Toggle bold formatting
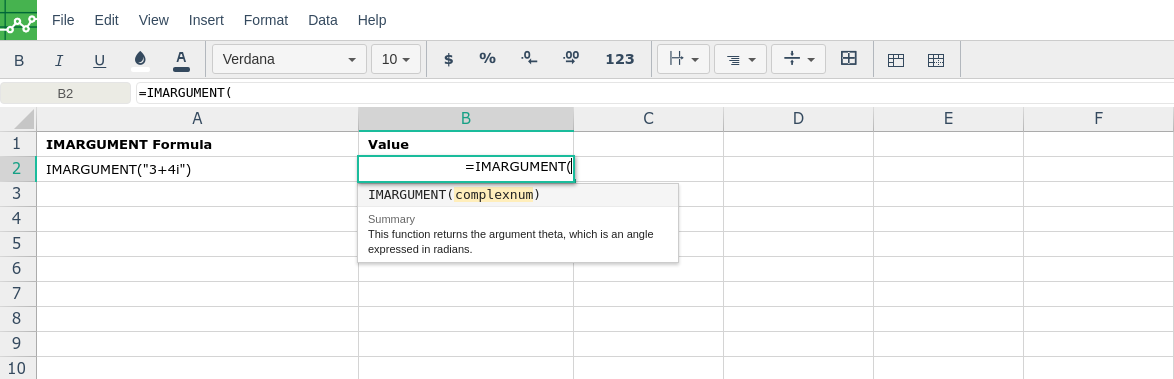1174x379 pixels. (x=19, y=60)
